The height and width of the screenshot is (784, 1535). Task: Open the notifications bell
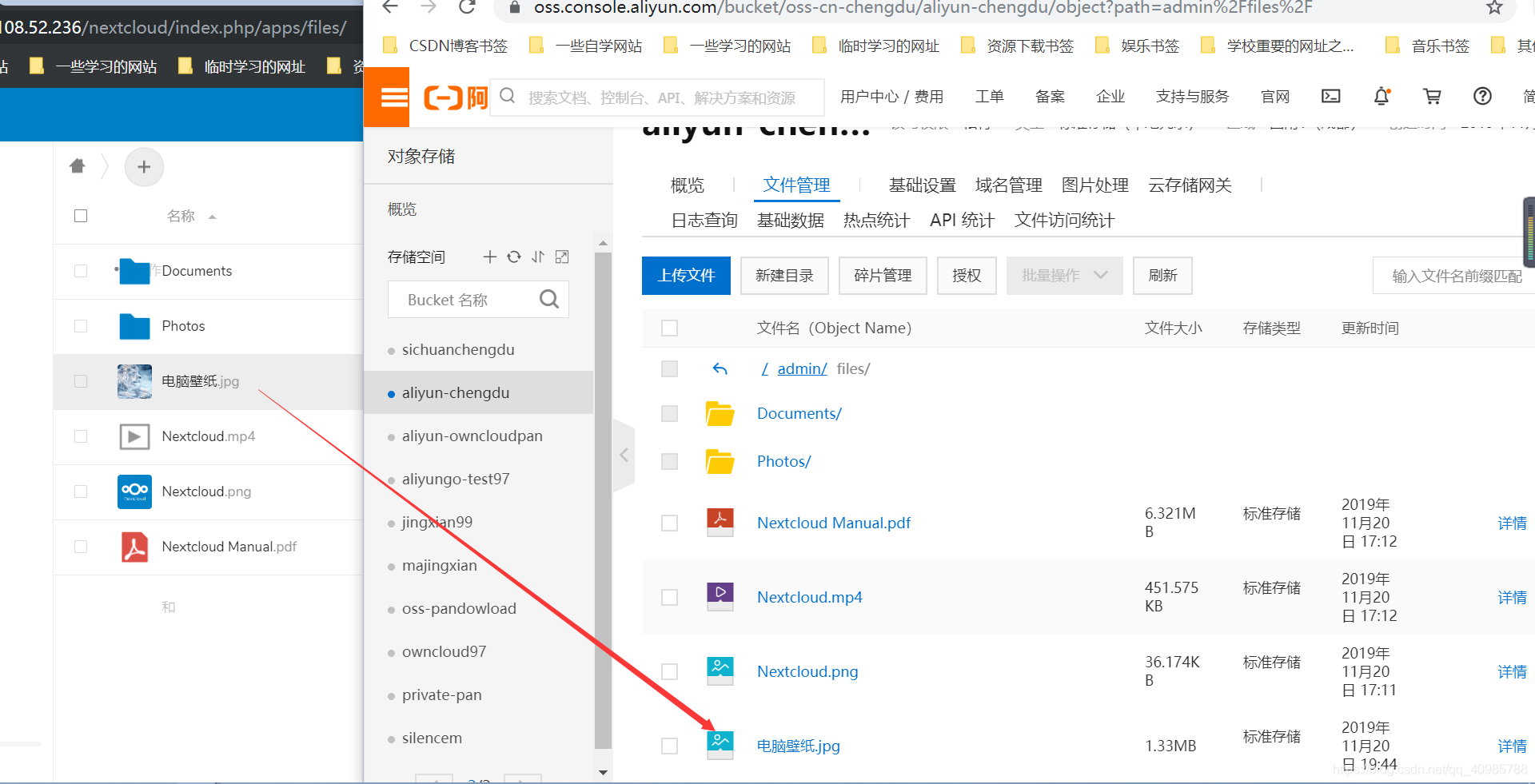[1381, 97]
